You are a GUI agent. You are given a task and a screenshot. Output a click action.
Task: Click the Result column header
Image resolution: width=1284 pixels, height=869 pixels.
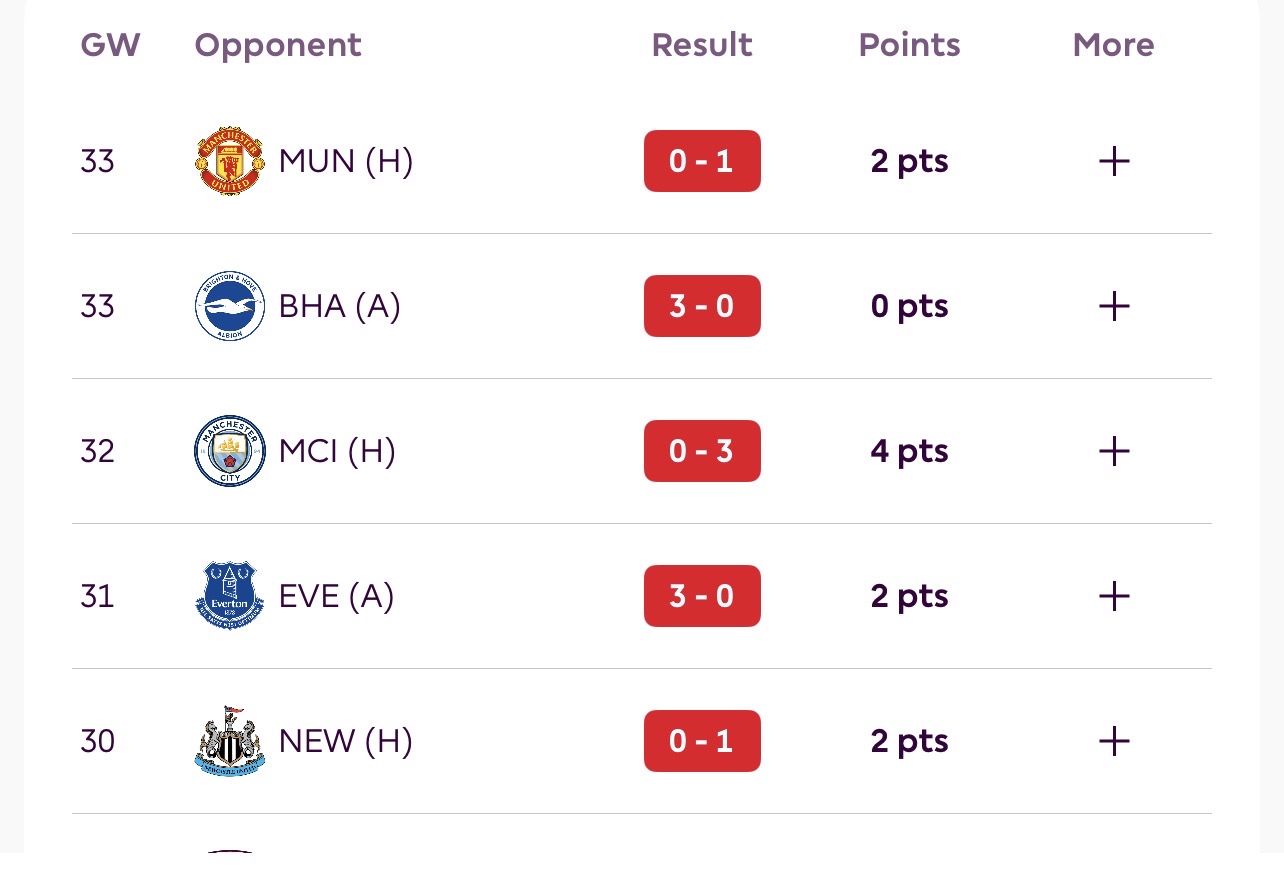pyautogui.click(x=702, y=45)
